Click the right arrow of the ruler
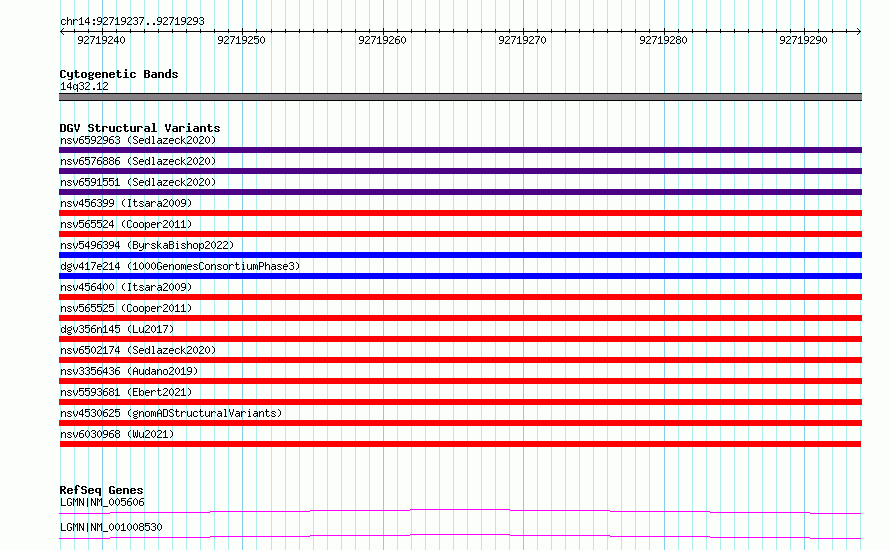Image resolution: width=890 pixels, height=550 pixels. point(858,31)
